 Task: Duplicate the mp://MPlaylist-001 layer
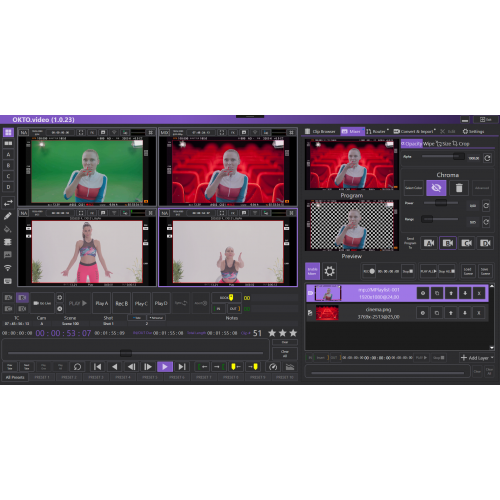[437, 293]
